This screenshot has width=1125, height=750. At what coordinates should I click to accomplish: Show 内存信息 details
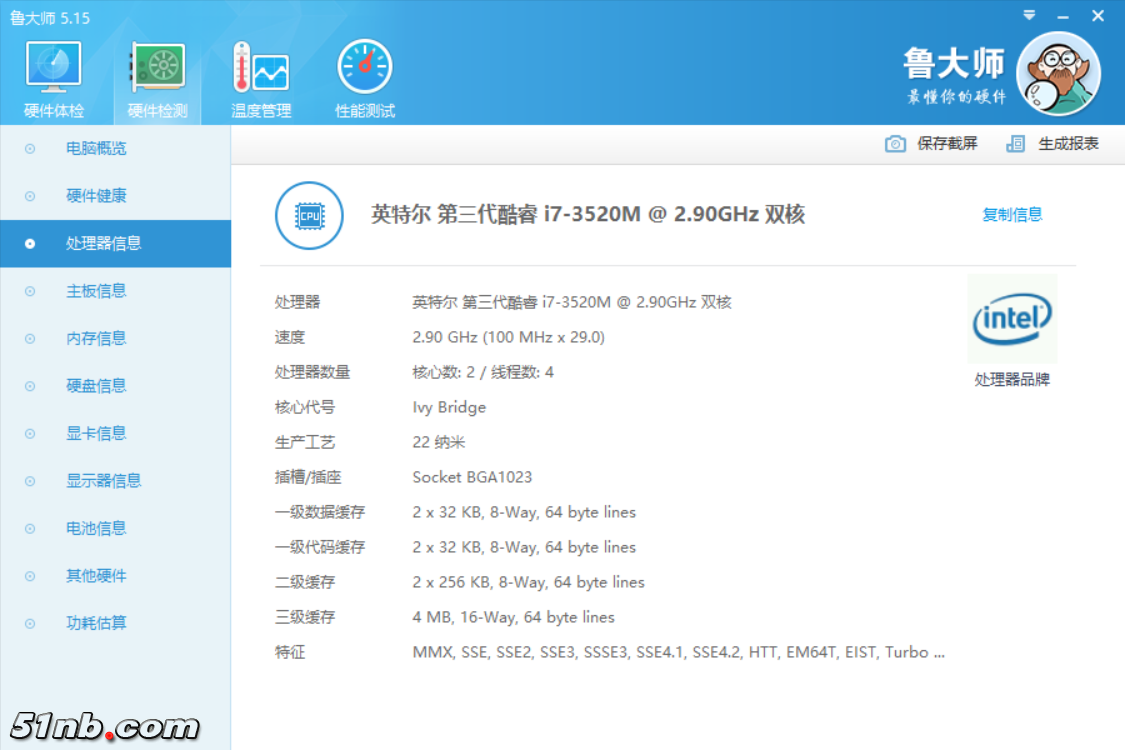(96, 339)
